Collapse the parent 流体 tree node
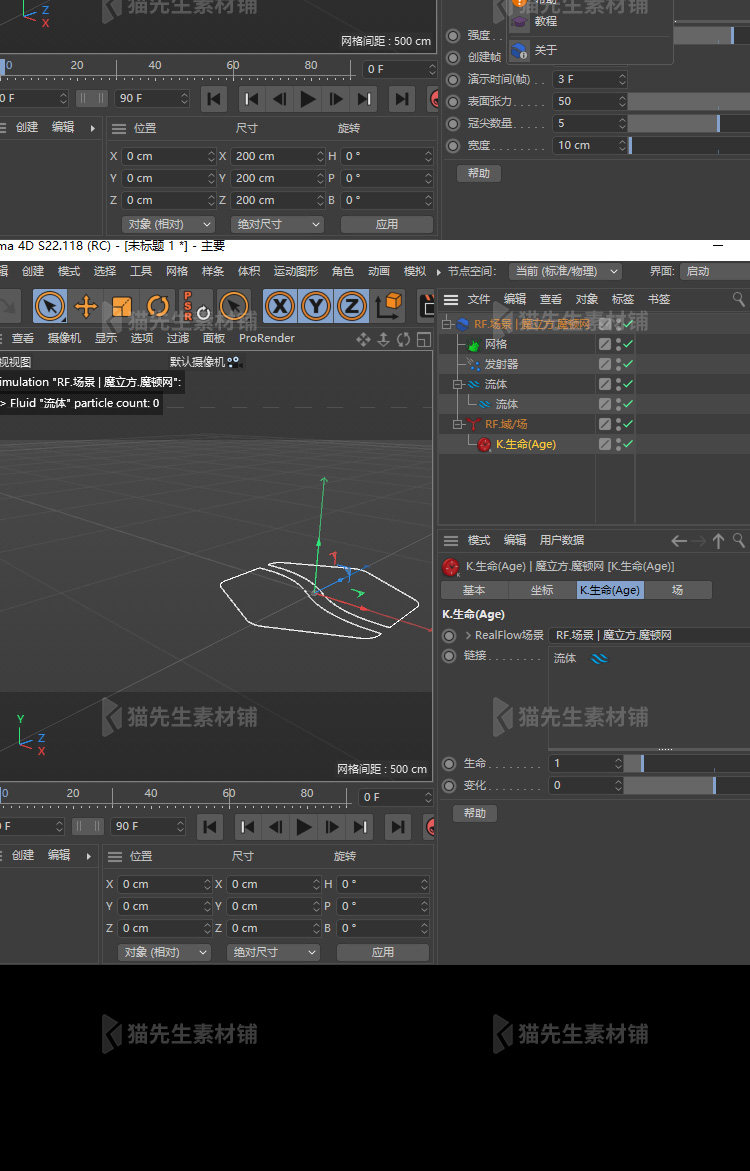This screenshot has width=750, height=1171. [x=458, y=385]
